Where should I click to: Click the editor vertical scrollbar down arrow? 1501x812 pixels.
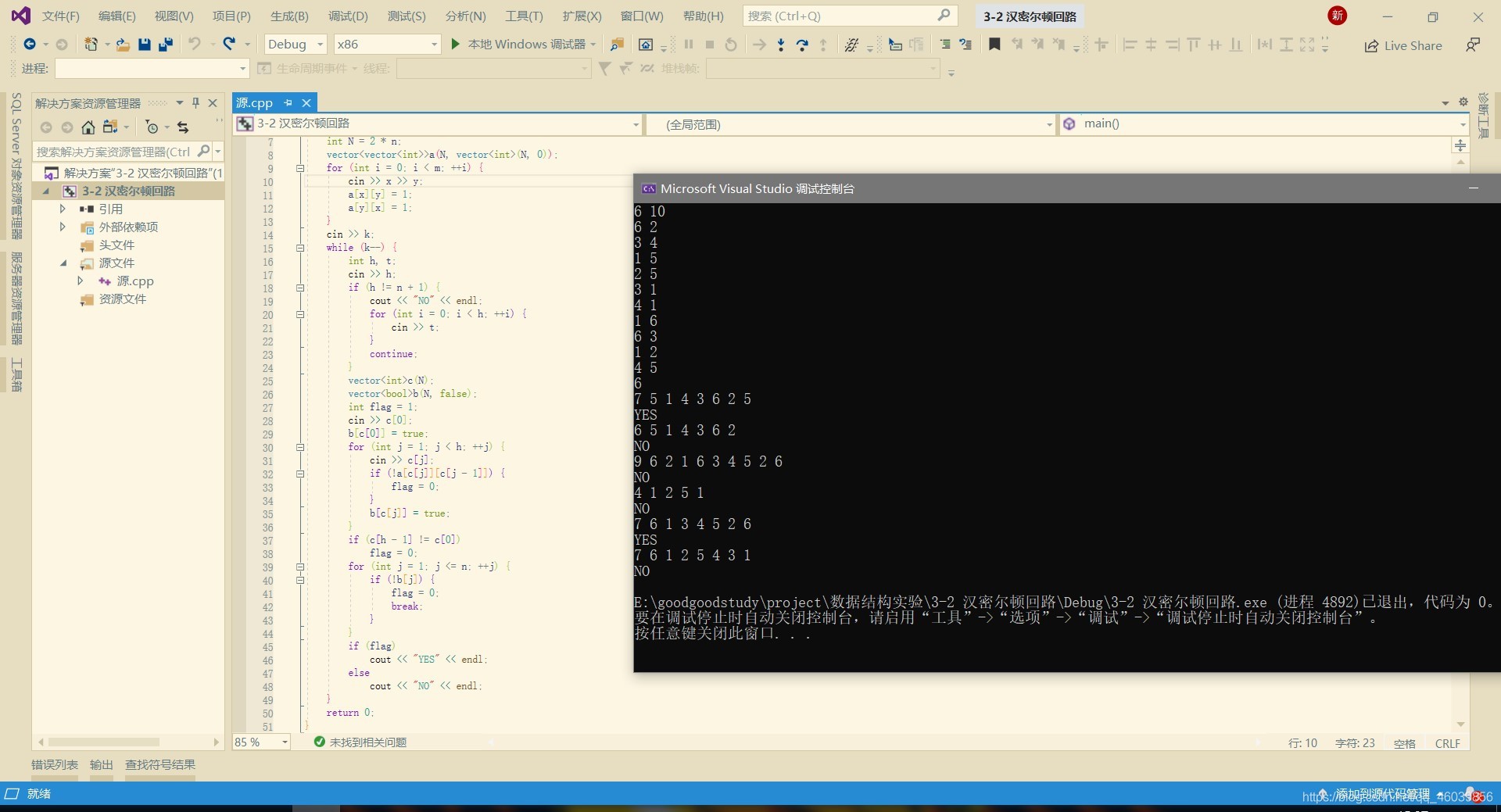coord(1460,724)
